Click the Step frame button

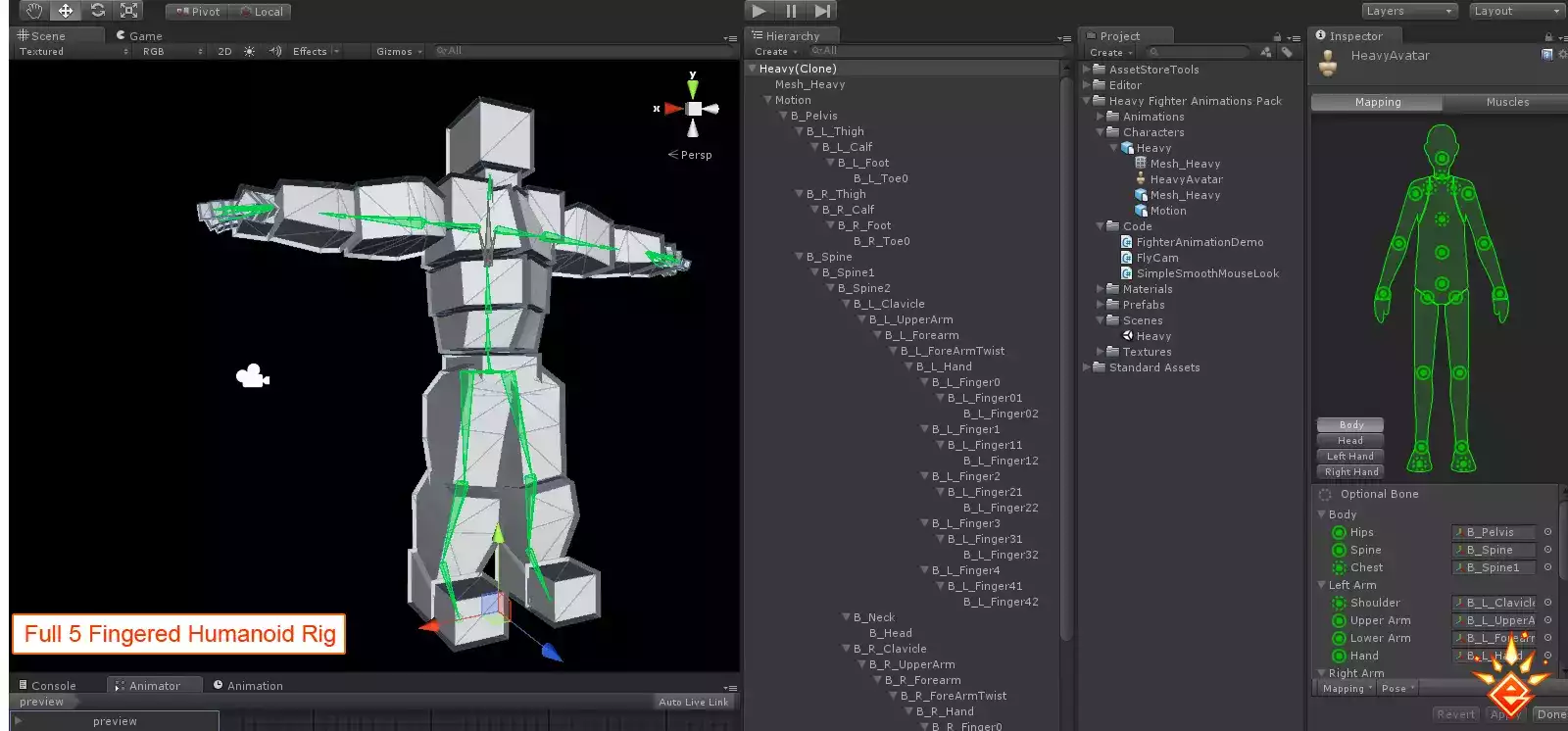(x=822, y=11)
